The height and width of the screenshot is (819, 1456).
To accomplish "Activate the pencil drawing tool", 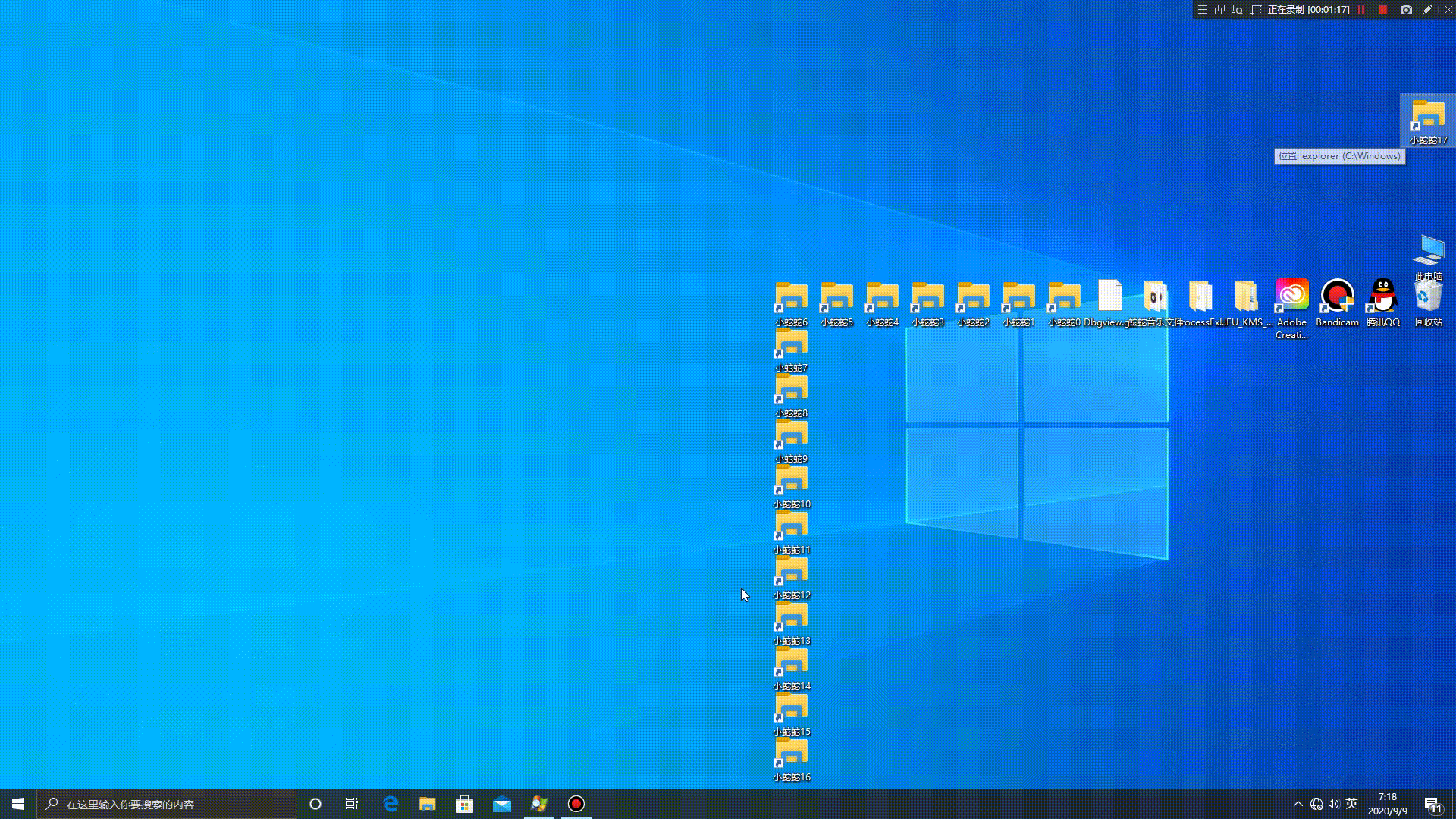I will pos(1427,10).
